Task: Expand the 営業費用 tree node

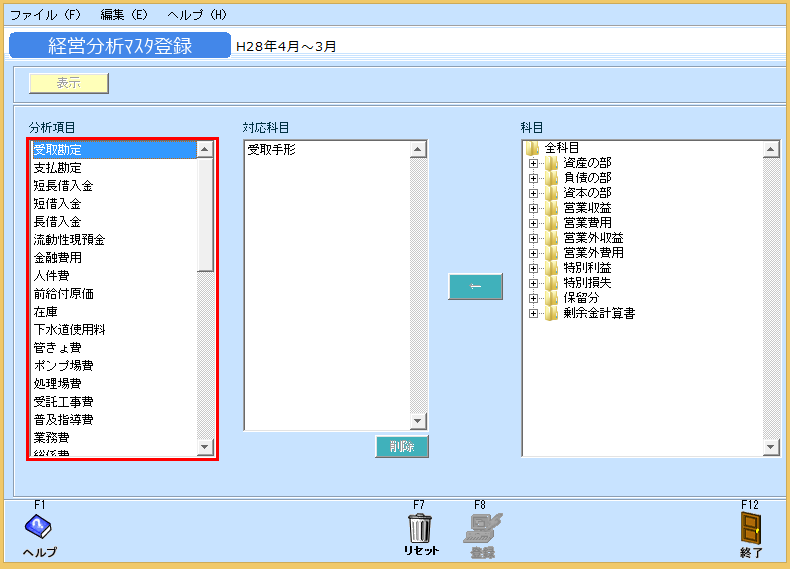Action: tap(533, 223)
